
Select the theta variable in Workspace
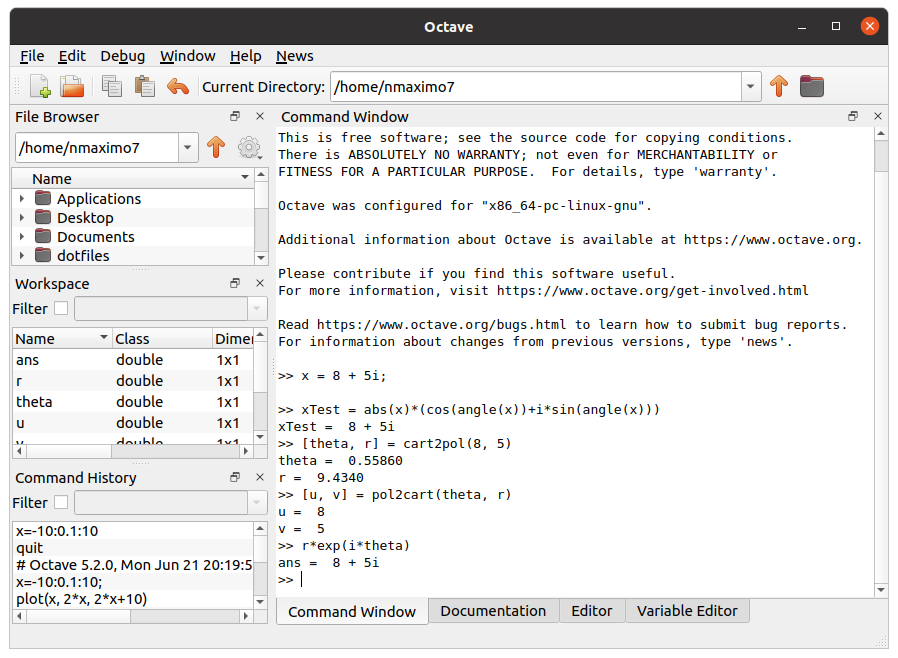tap(35, 402)
